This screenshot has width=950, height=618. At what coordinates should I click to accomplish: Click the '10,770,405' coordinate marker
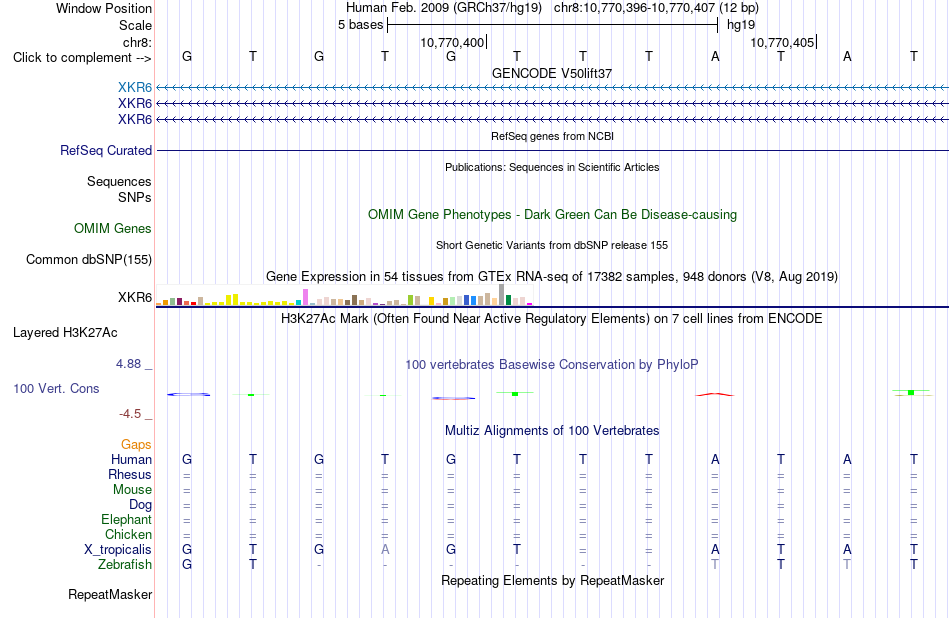782,42
